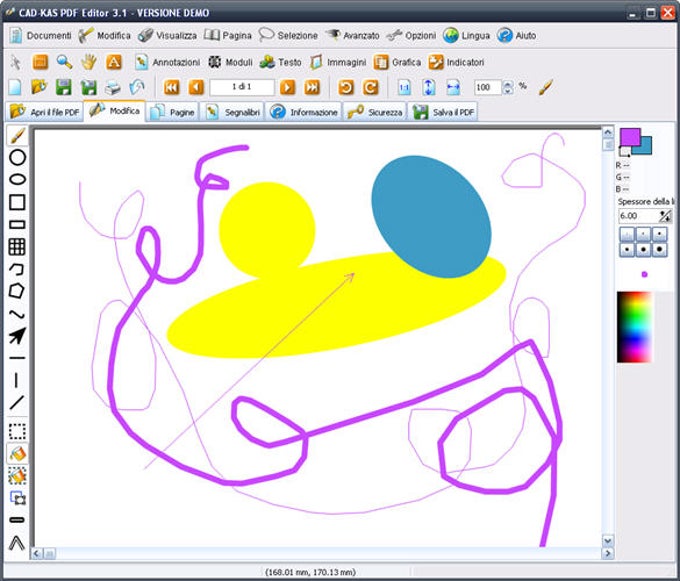
Task: Click fit page height icon
Action: coord(428,87)
